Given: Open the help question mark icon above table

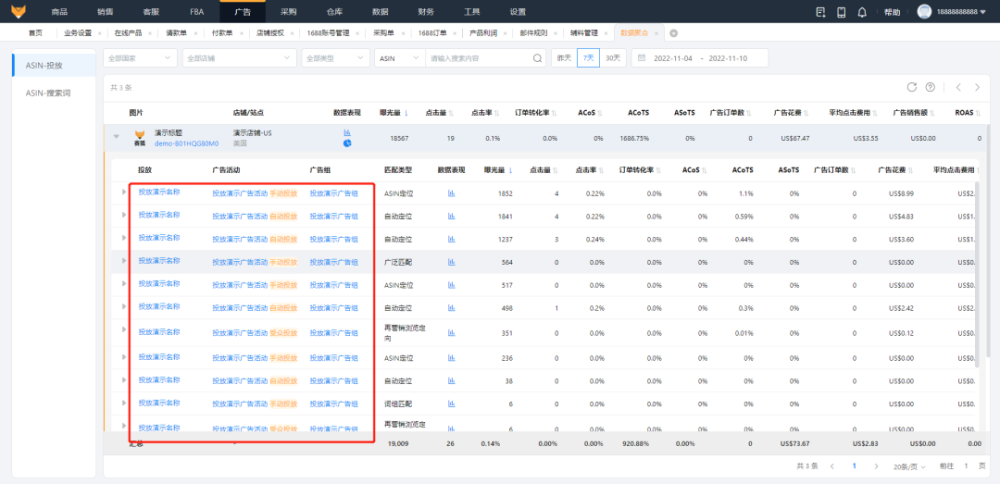Looking at the screenshot, I should [930, 88].
